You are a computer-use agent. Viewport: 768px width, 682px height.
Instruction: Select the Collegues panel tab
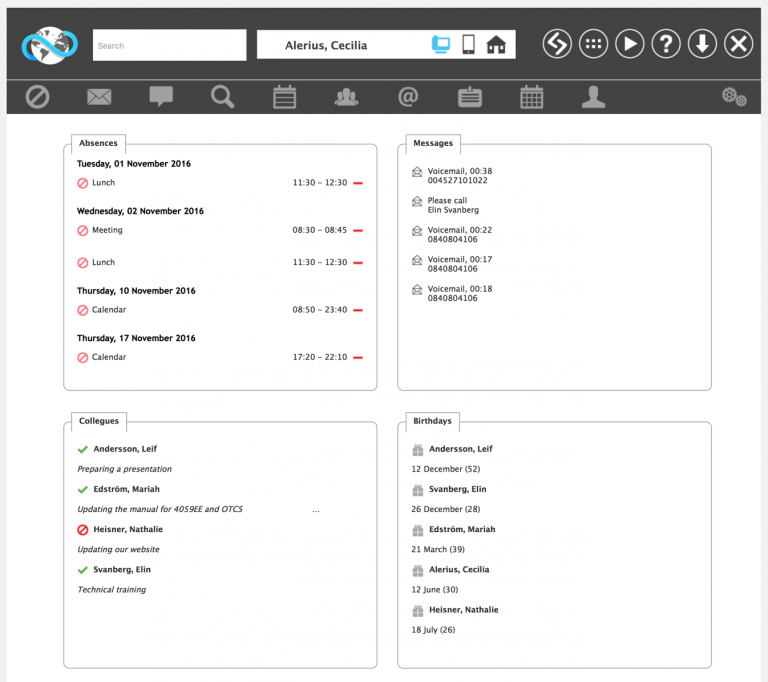pos(99,421)
